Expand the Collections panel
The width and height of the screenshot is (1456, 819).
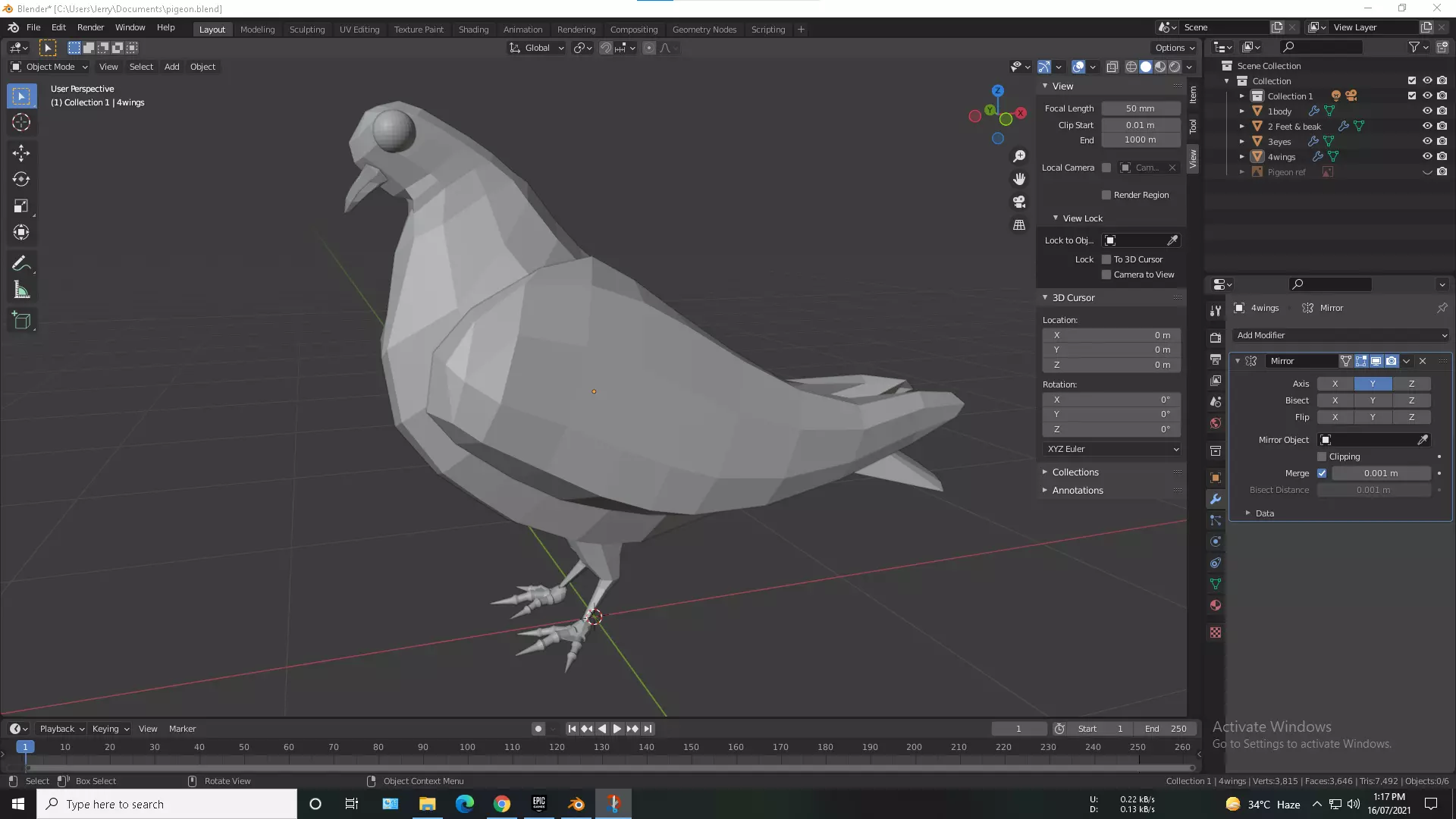pos(1075,472)
